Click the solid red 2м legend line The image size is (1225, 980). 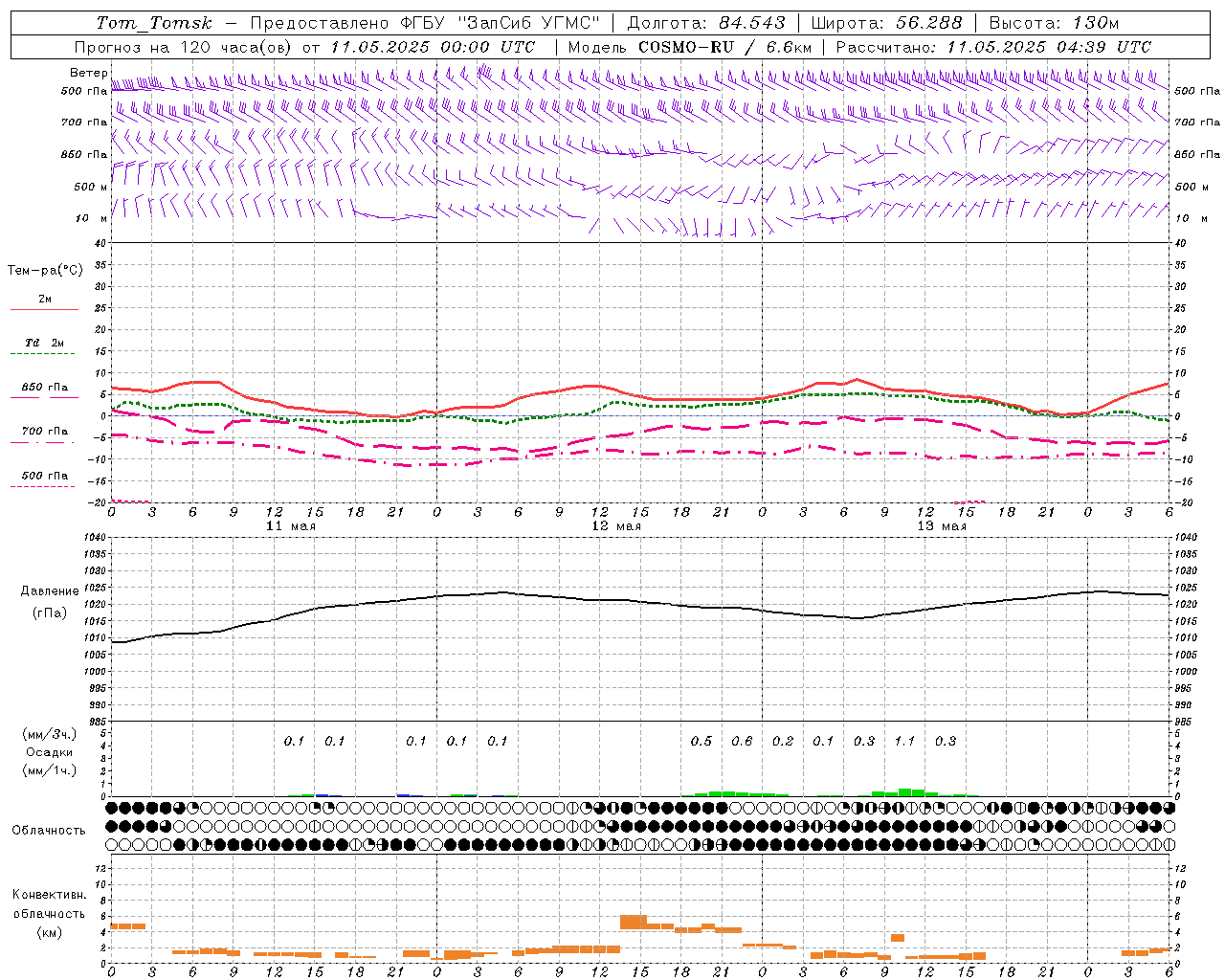(44, 309)
